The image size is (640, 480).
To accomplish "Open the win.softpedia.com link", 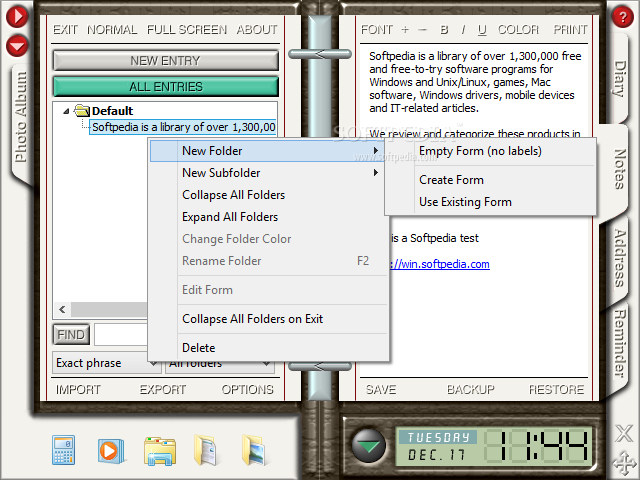I will pos(440,264).
